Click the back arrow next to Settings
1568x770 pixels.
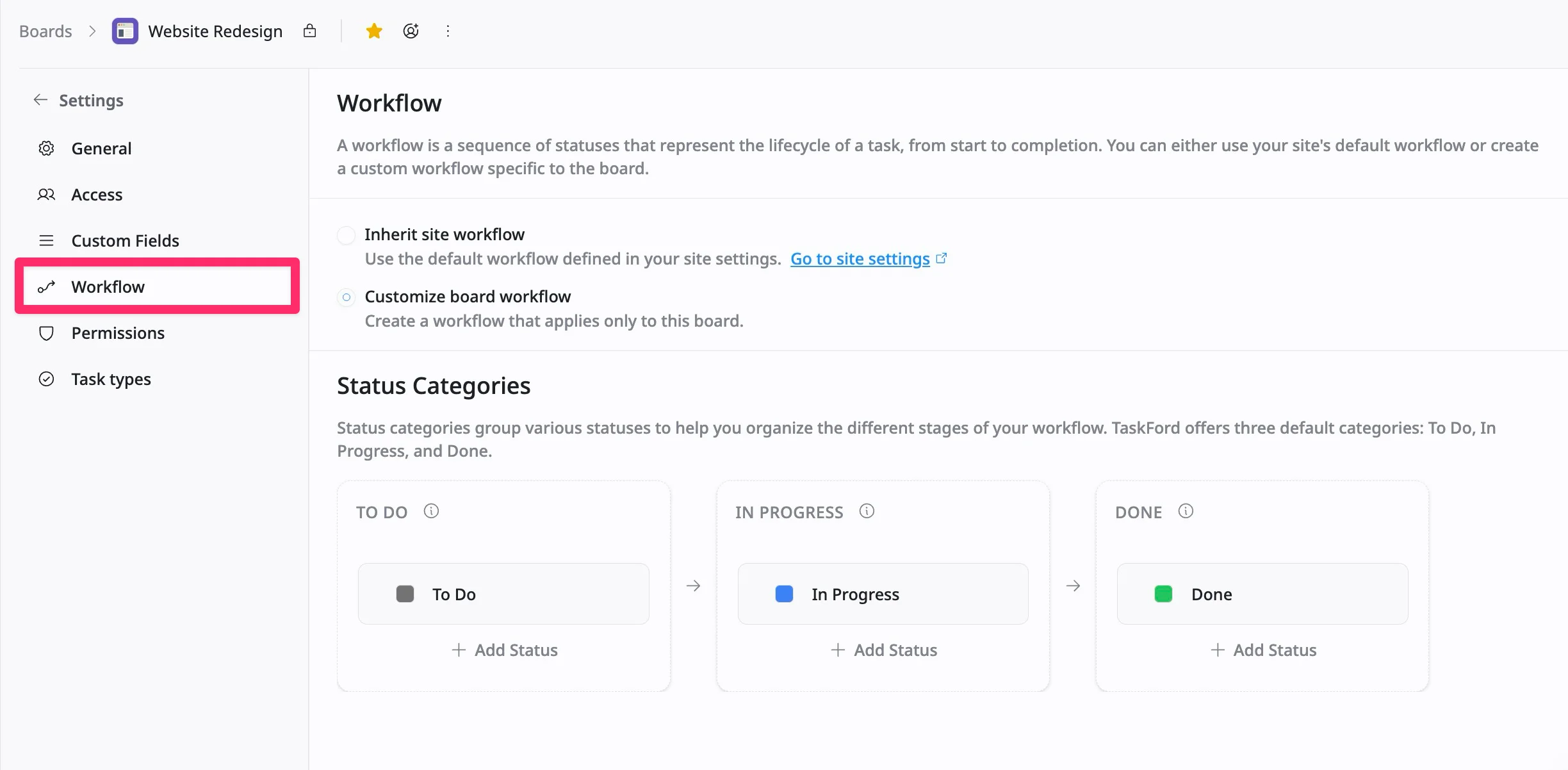(40, 100)
